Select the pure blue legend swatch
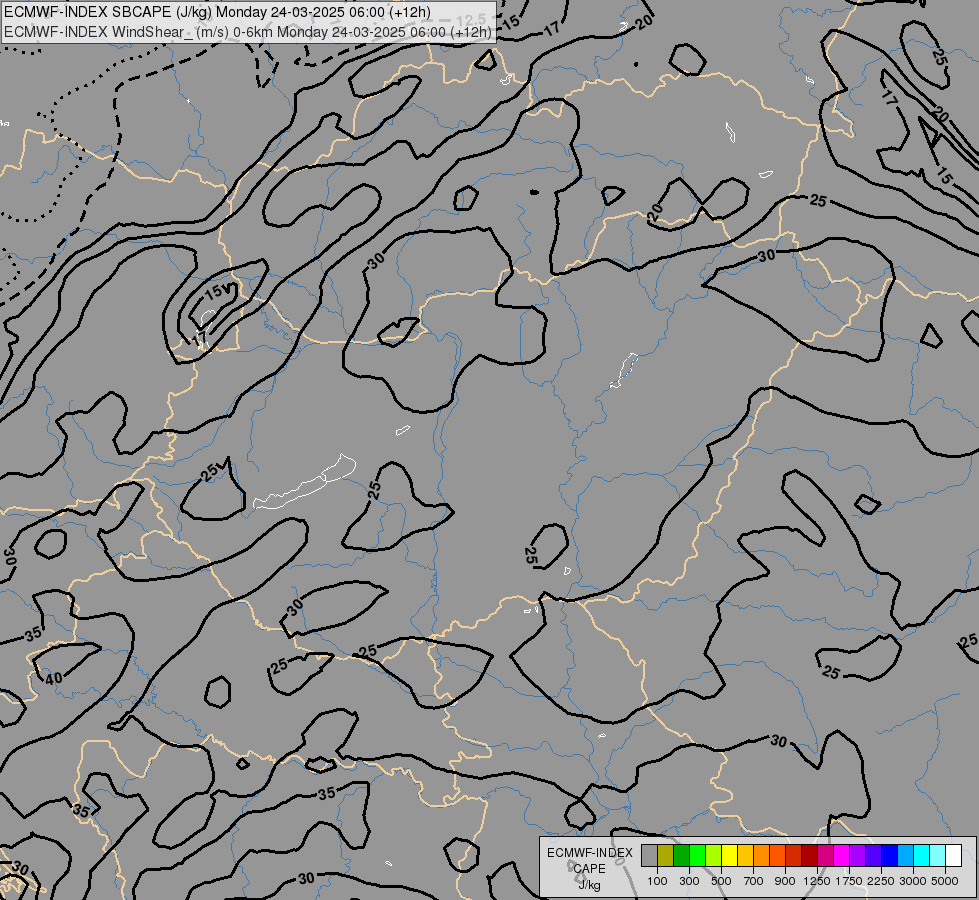The width and height of the screenshot is (979, 900). [x=890, y=856]
